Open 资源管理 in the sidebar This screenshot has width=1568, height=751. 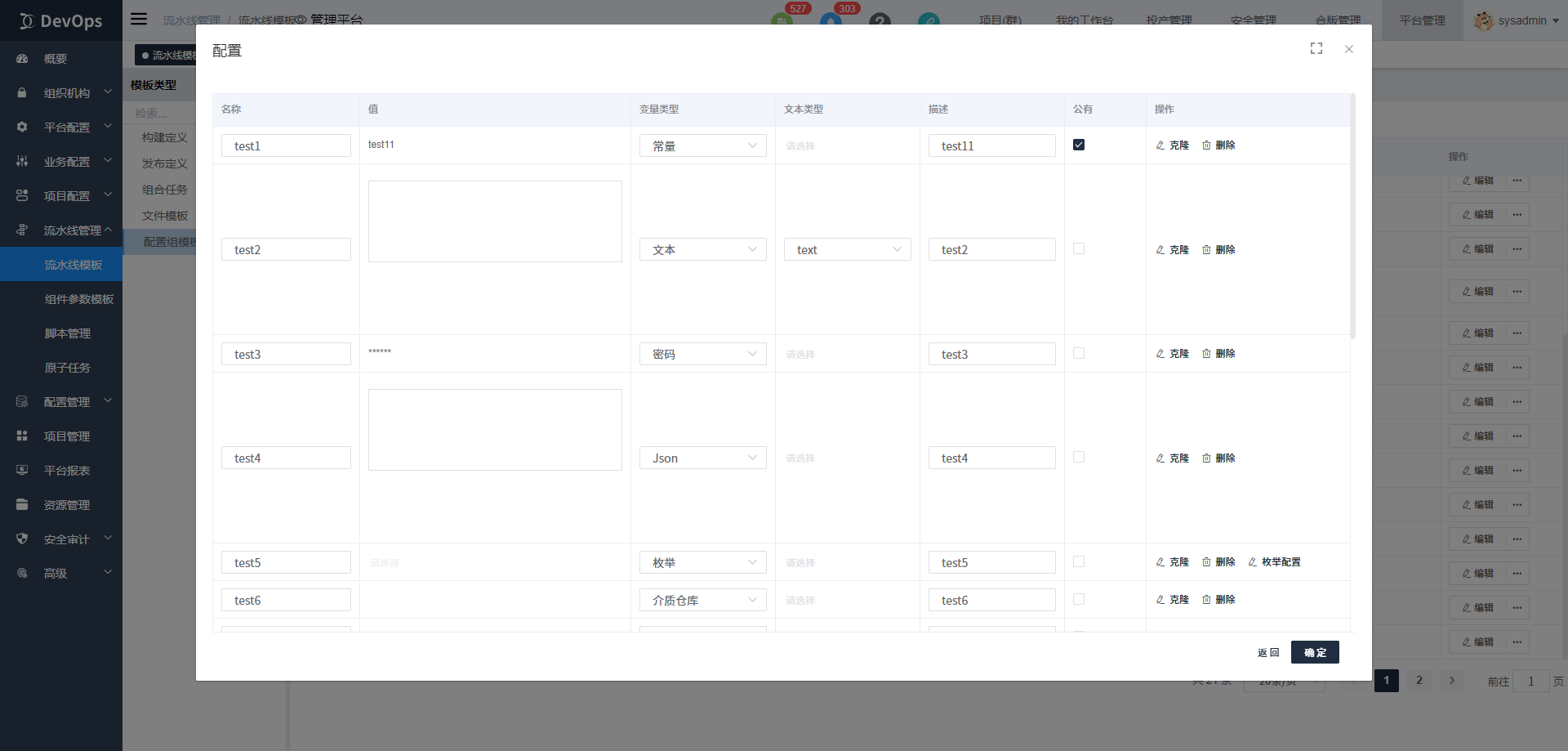click(61, 505)
